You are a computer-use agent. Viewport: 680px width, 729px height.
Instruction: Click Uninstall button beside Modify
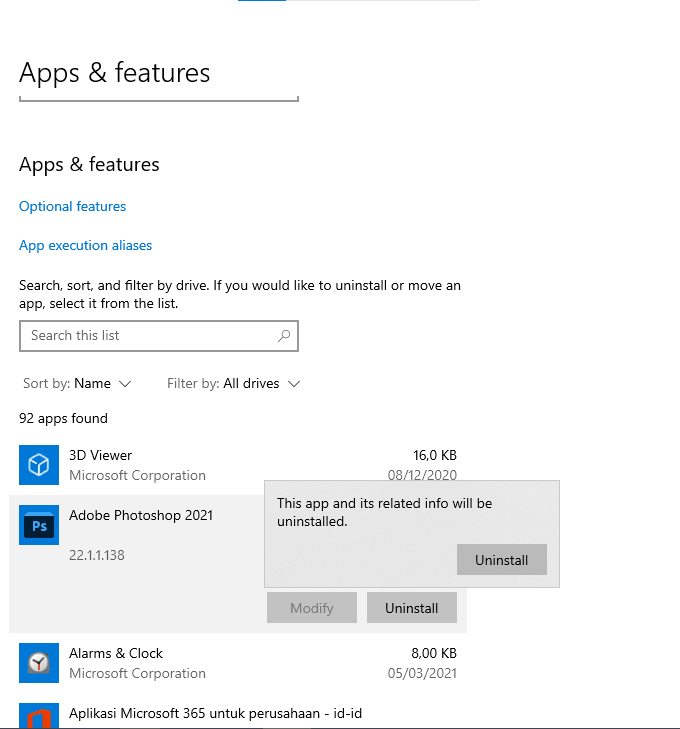(412, 608)
